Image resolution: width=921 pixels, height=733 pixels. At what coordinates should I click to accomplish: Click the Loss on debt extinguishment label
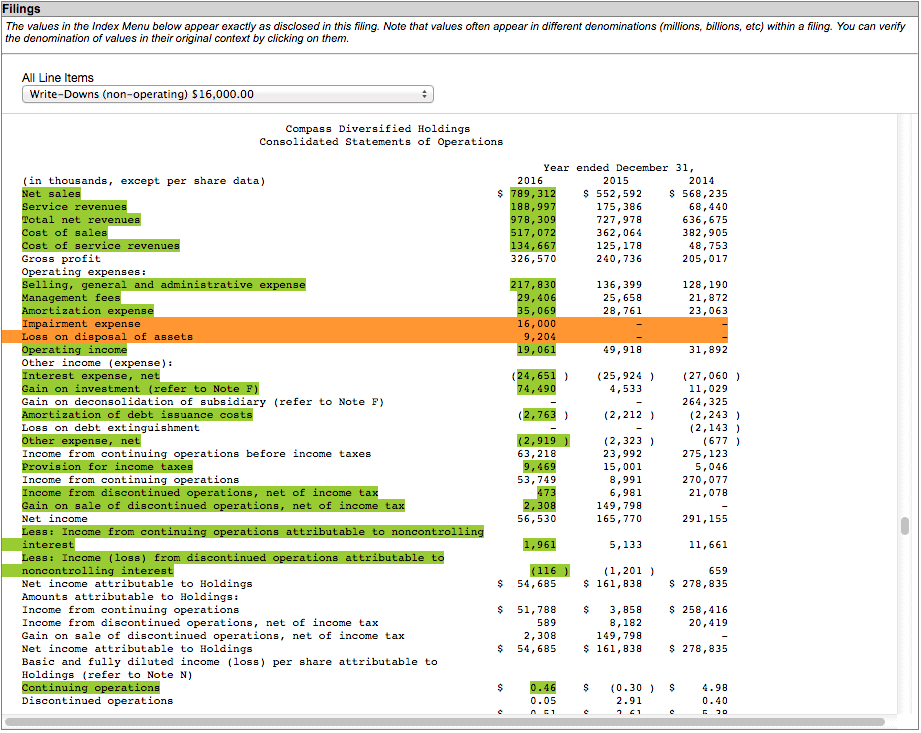tap(110, 428)
